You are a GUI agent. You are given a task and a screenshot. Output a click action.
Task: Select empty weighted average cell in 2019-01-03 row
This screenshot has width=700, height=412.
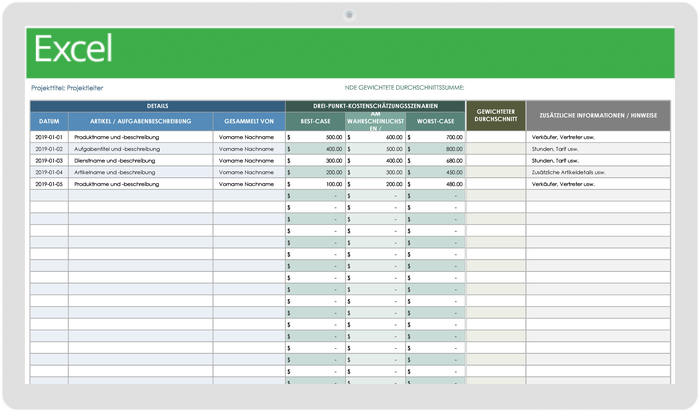coord(496,161)
